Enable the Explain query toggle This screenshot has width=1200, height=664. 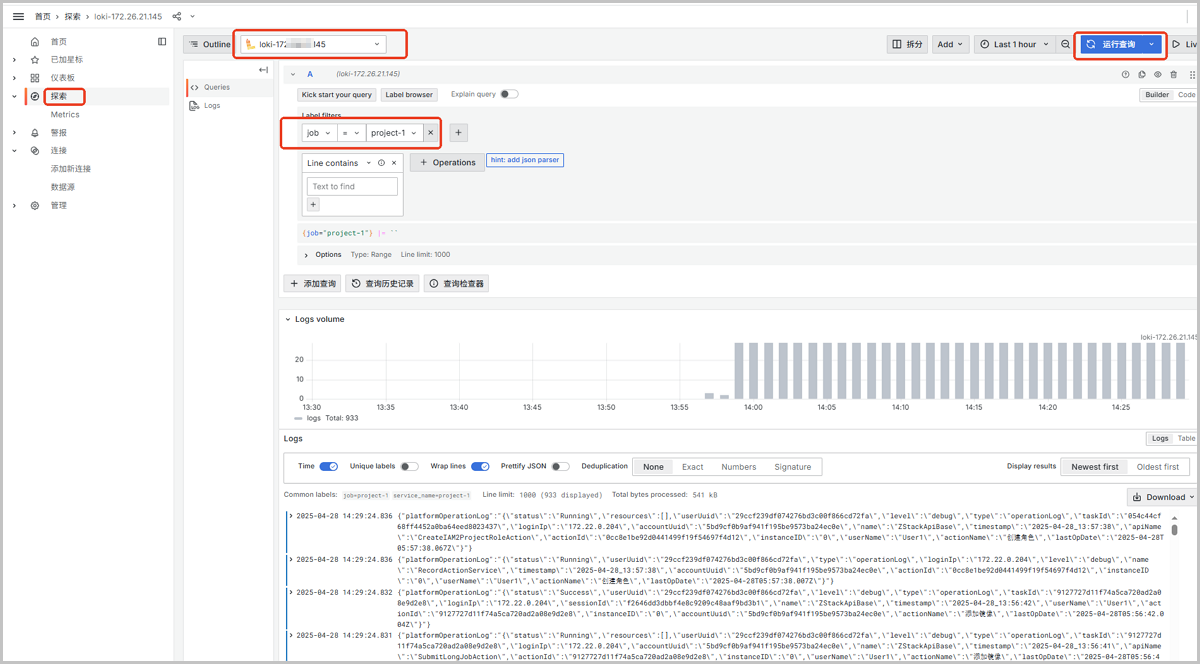(509, 95)
